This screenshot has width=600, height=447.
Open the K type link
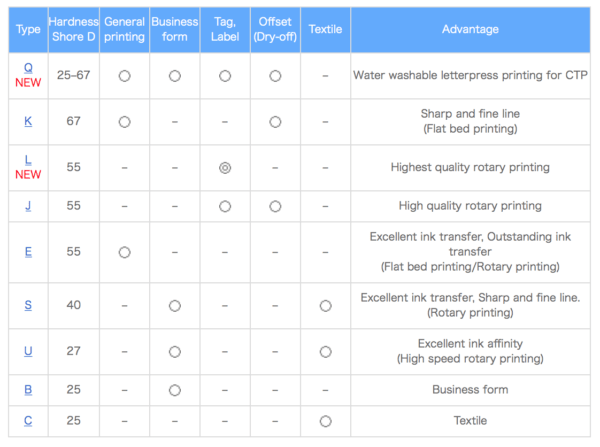point(28,121)
